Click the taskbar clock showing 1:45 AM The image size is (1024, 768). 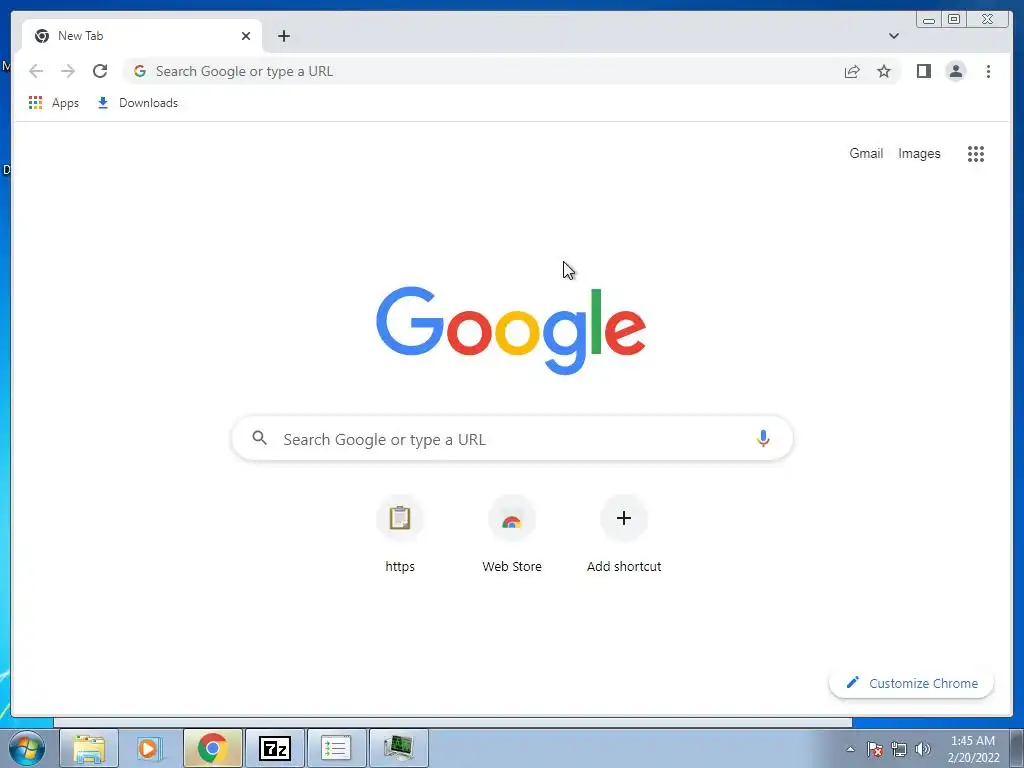point(973,749)
